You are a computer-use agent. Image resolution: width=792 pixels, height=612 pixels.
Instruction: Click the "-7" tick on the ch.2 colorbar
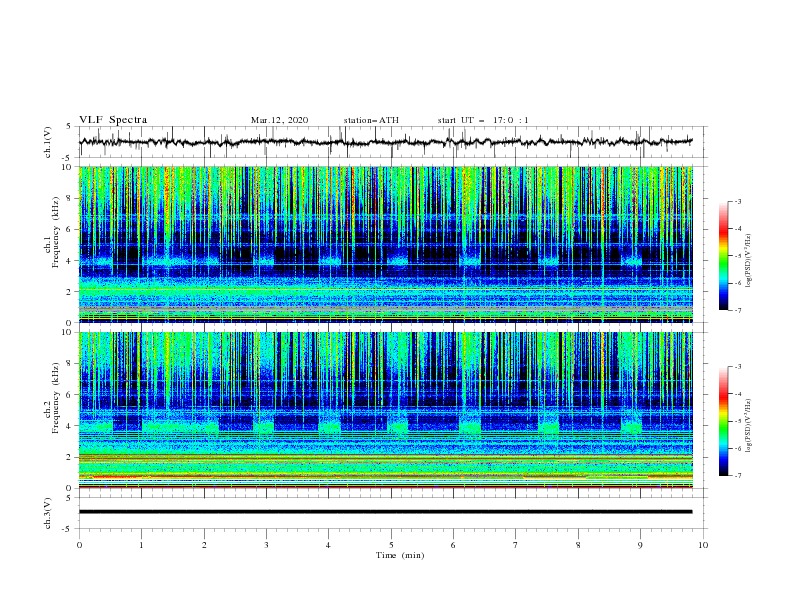[737, 475]
